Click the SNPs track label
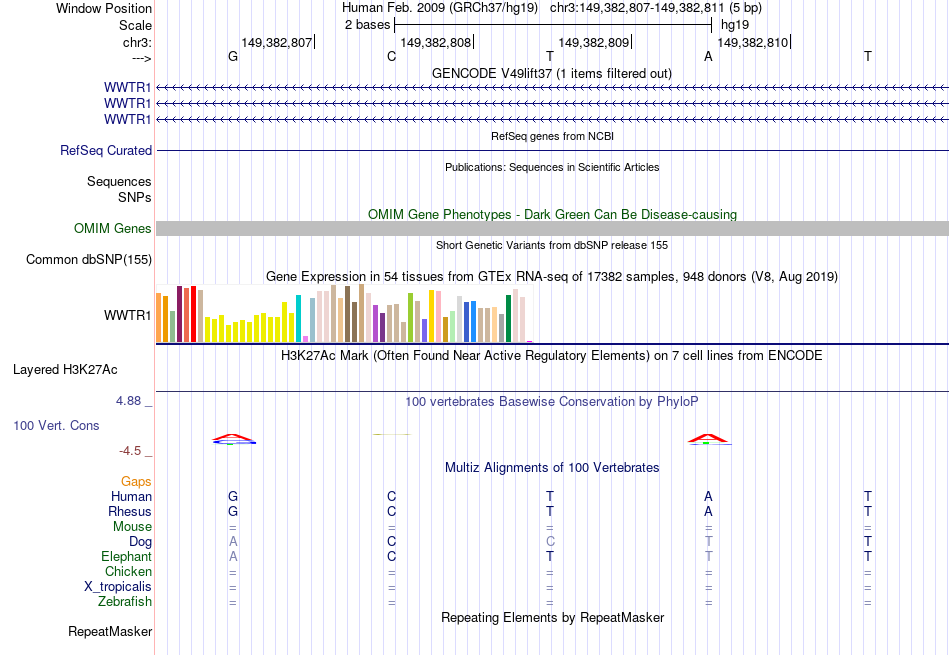Viewport: 950px width, 655px height. pyautogui.click(x=135, y=197)
